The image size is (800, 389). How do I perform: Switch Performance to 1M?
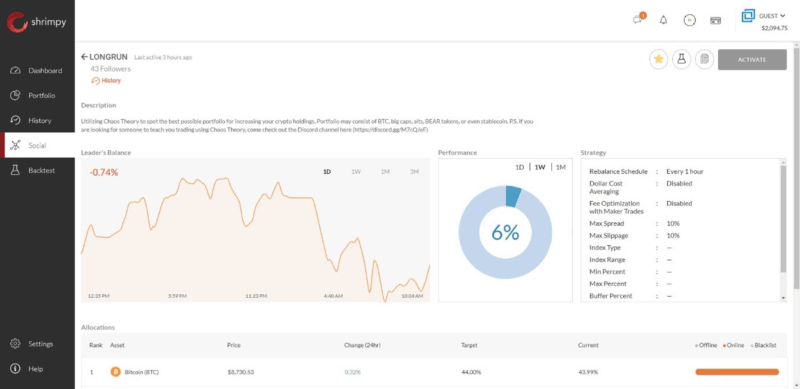coord(561,167)
